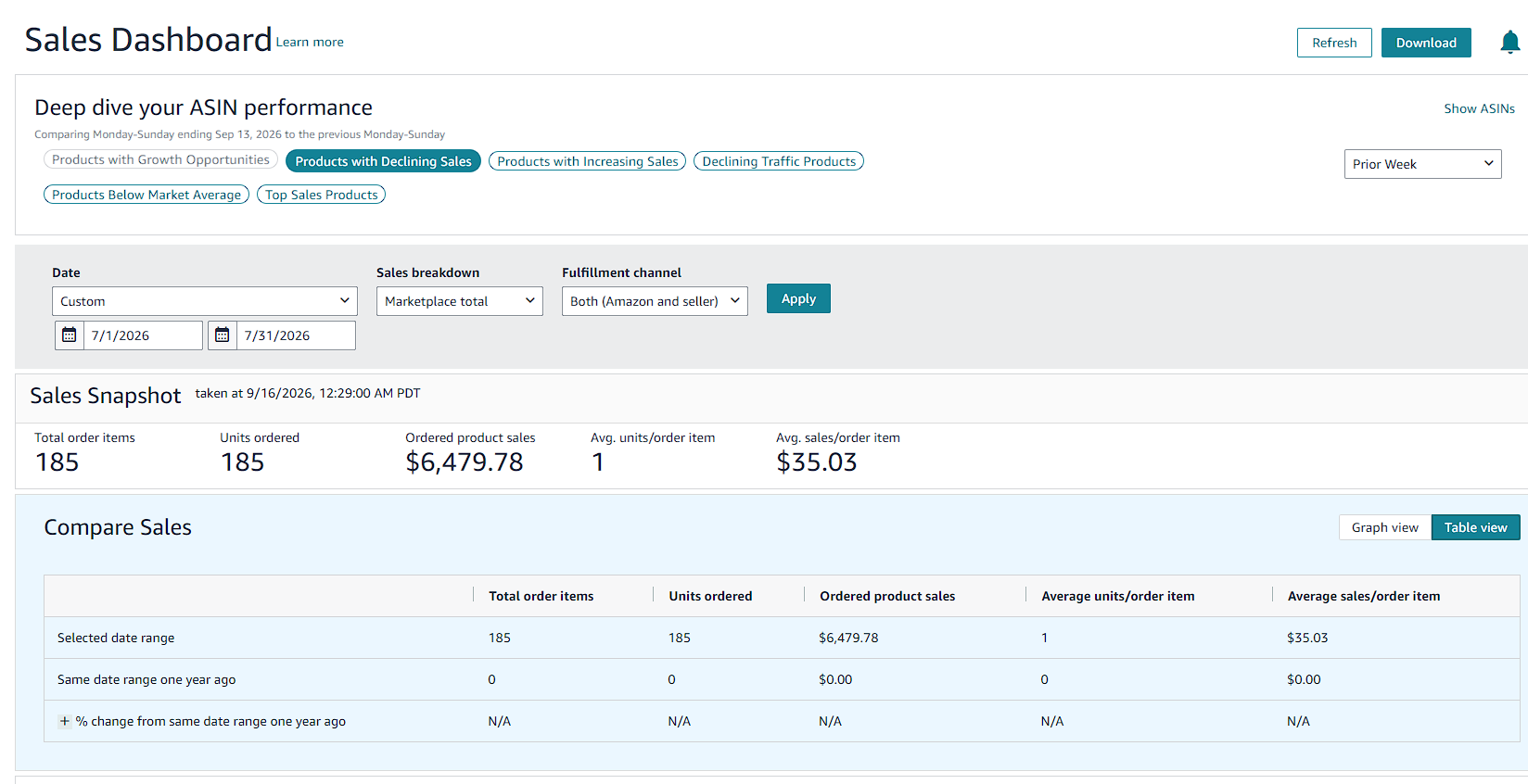1528x784 pixels.
Task: Open the Date range Custom dropdown
Action: pos(205,301)
